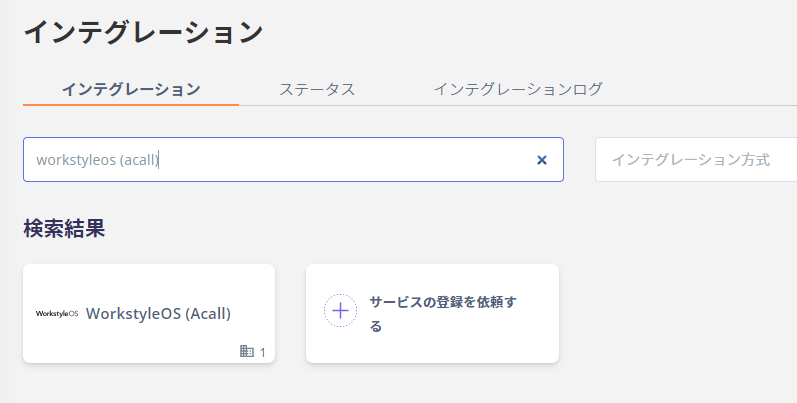Open the インテグレーションログ tab
Image resolution: width=797 pixels, height=403 pixels.
point(518,89)
